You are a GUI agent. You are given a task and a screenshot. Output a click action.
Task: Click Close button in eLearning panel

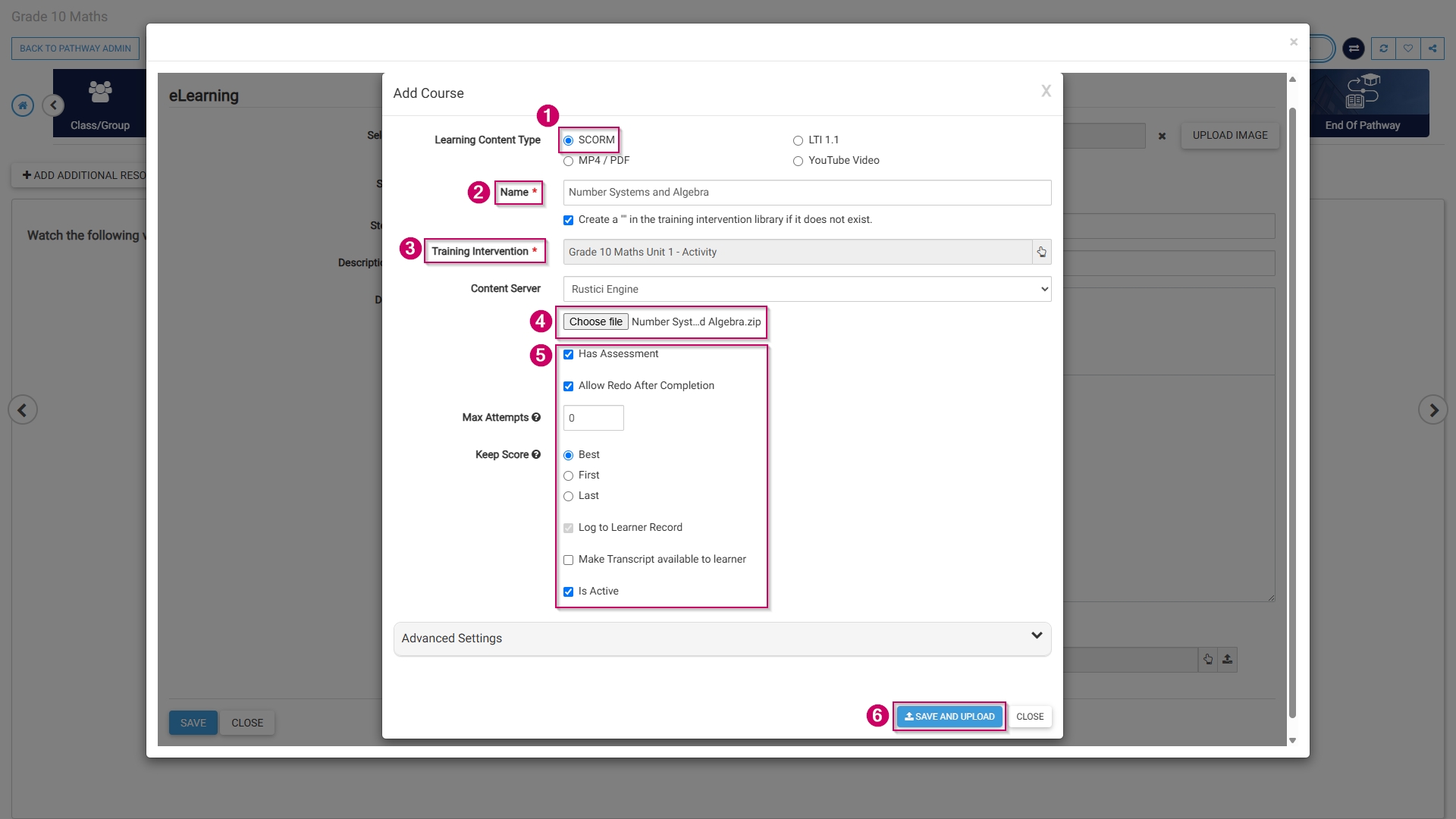click(247, 723)
